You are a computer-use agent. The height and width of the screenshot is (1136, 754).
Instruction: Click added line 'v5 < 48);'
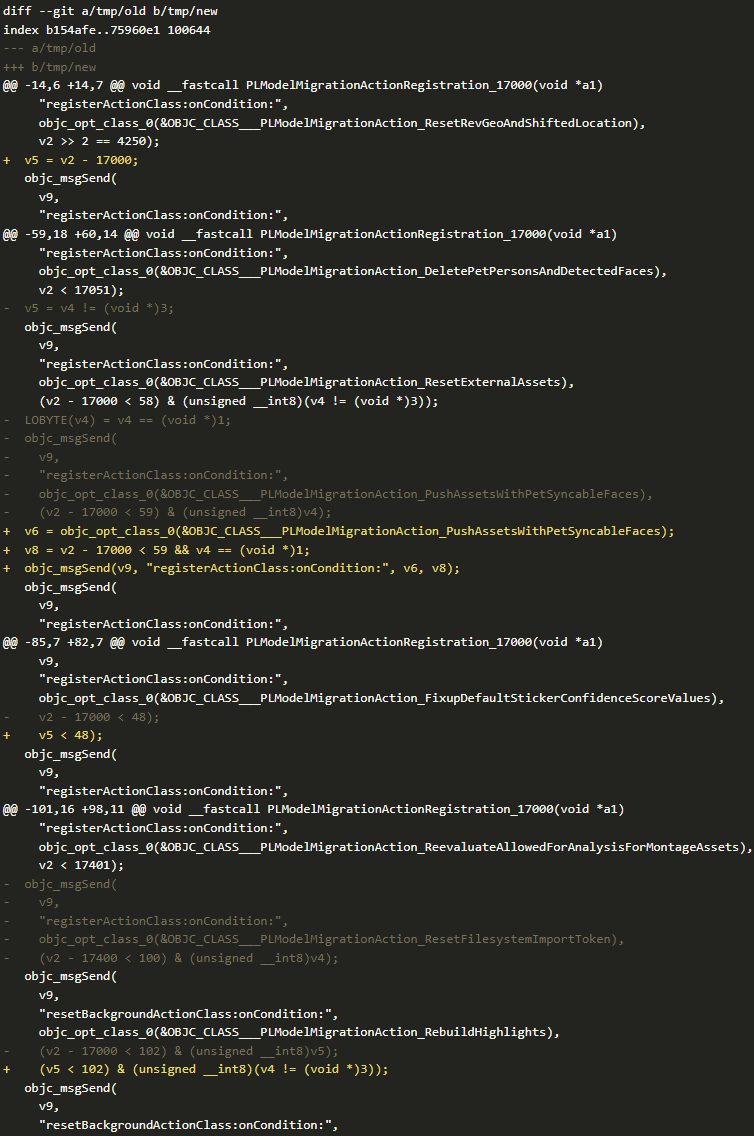(53, 735)
